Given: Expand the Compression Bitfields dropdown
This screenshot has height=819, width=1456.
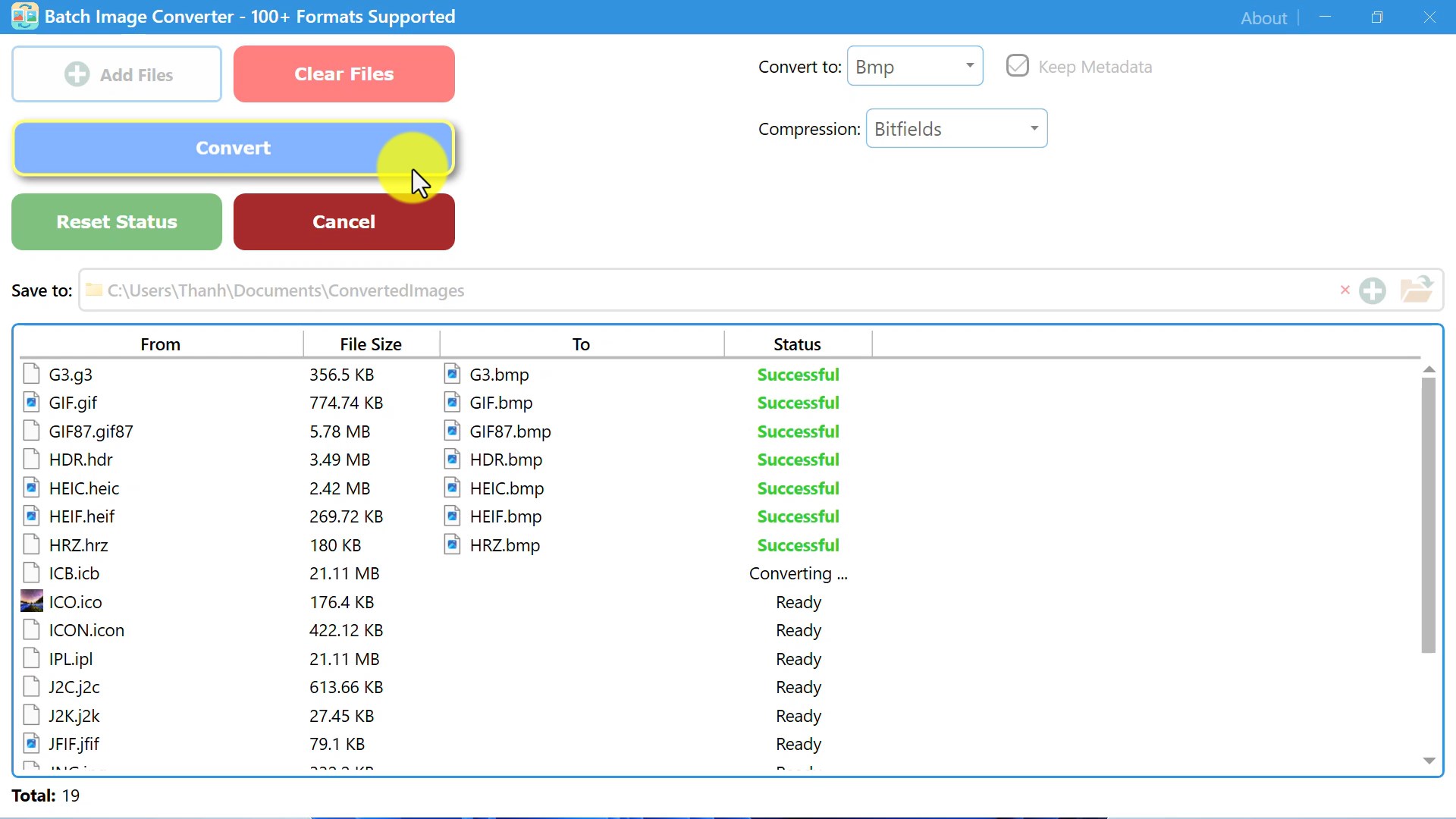Looking at the screenshot, I should 955,128.
